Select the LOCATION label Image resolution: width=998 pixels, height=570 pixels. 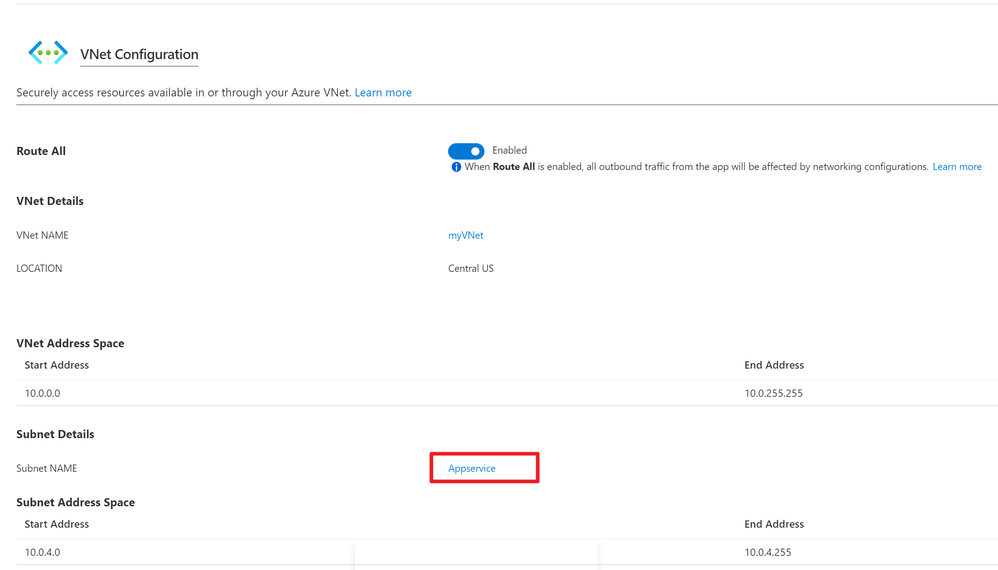tap(39, 268)
